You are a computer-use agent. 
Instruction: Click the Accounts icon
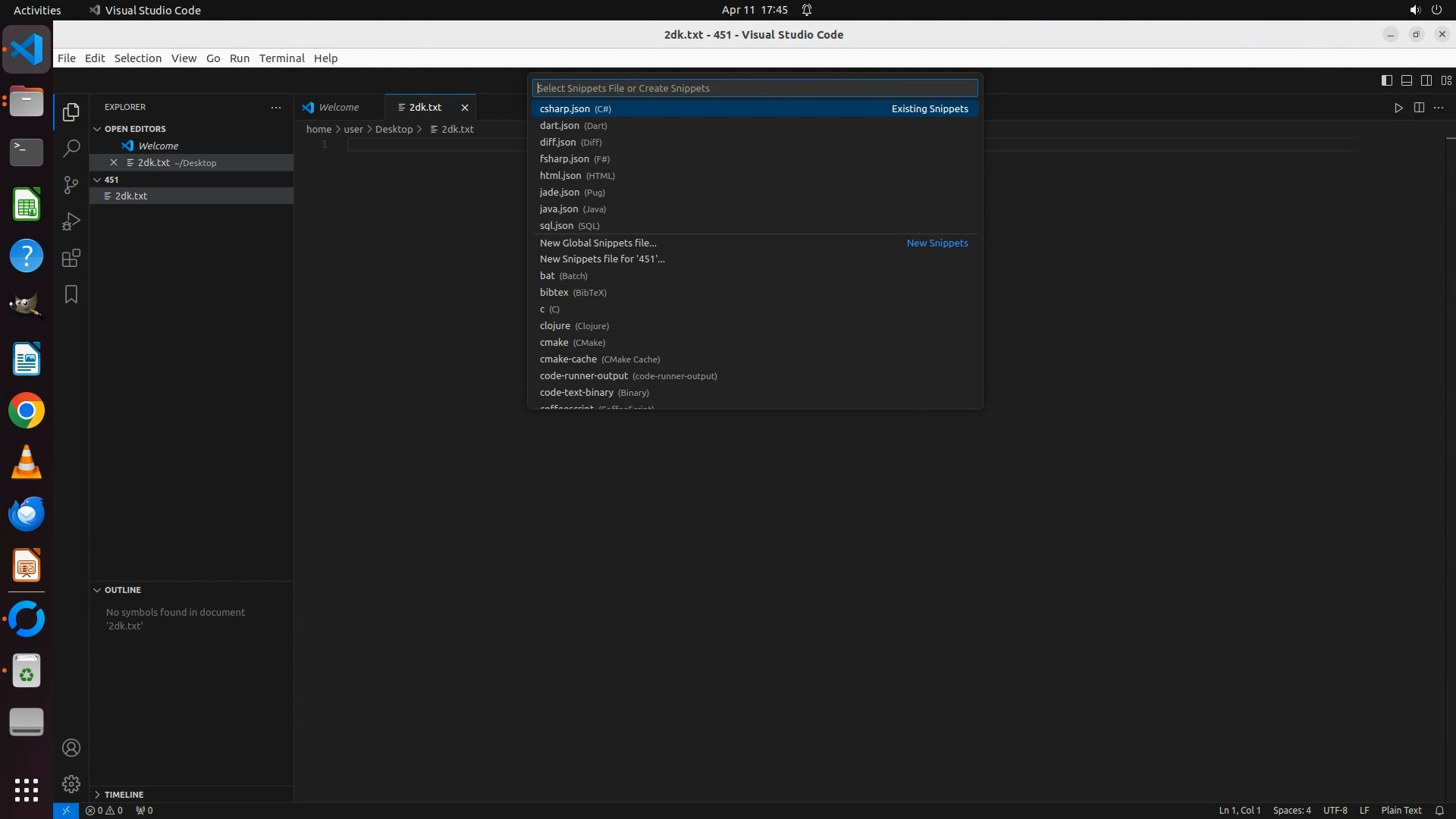click(x=71, y=748)
